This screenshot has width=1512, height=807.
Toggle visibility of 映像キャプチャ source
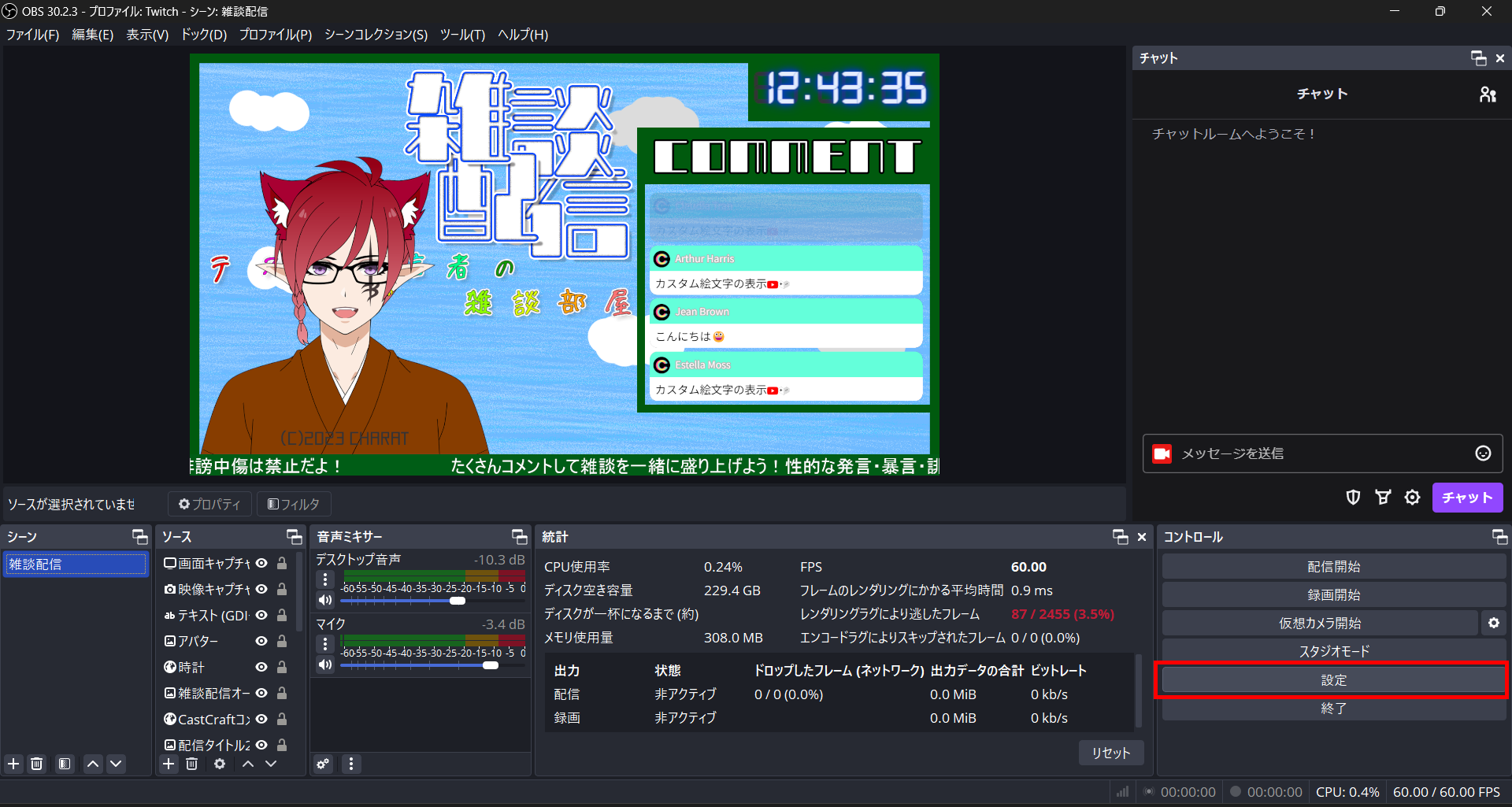coord(261,589)
